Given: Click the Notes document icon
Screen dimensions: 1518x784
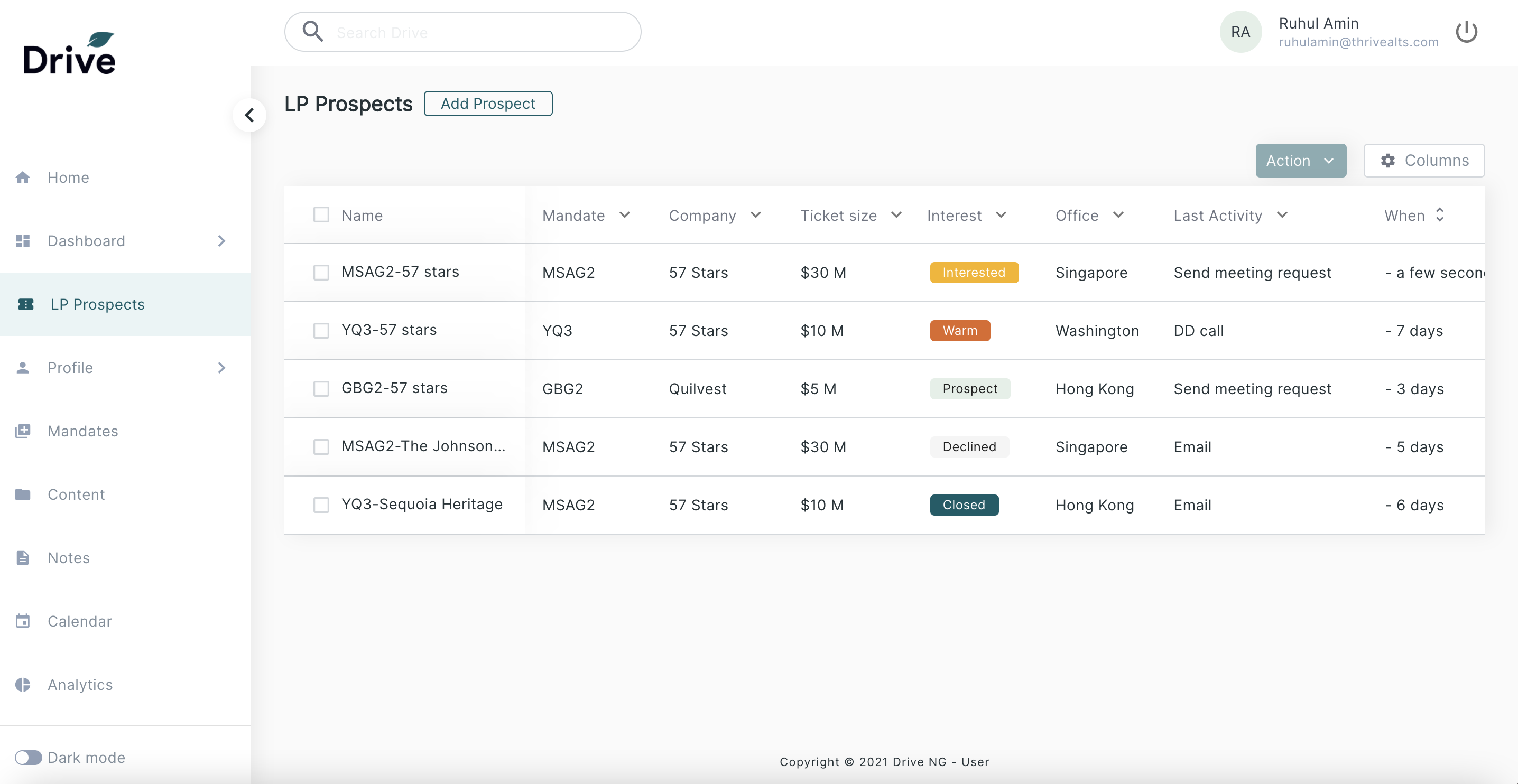Looking at the screenshot, I should point(22,558).
